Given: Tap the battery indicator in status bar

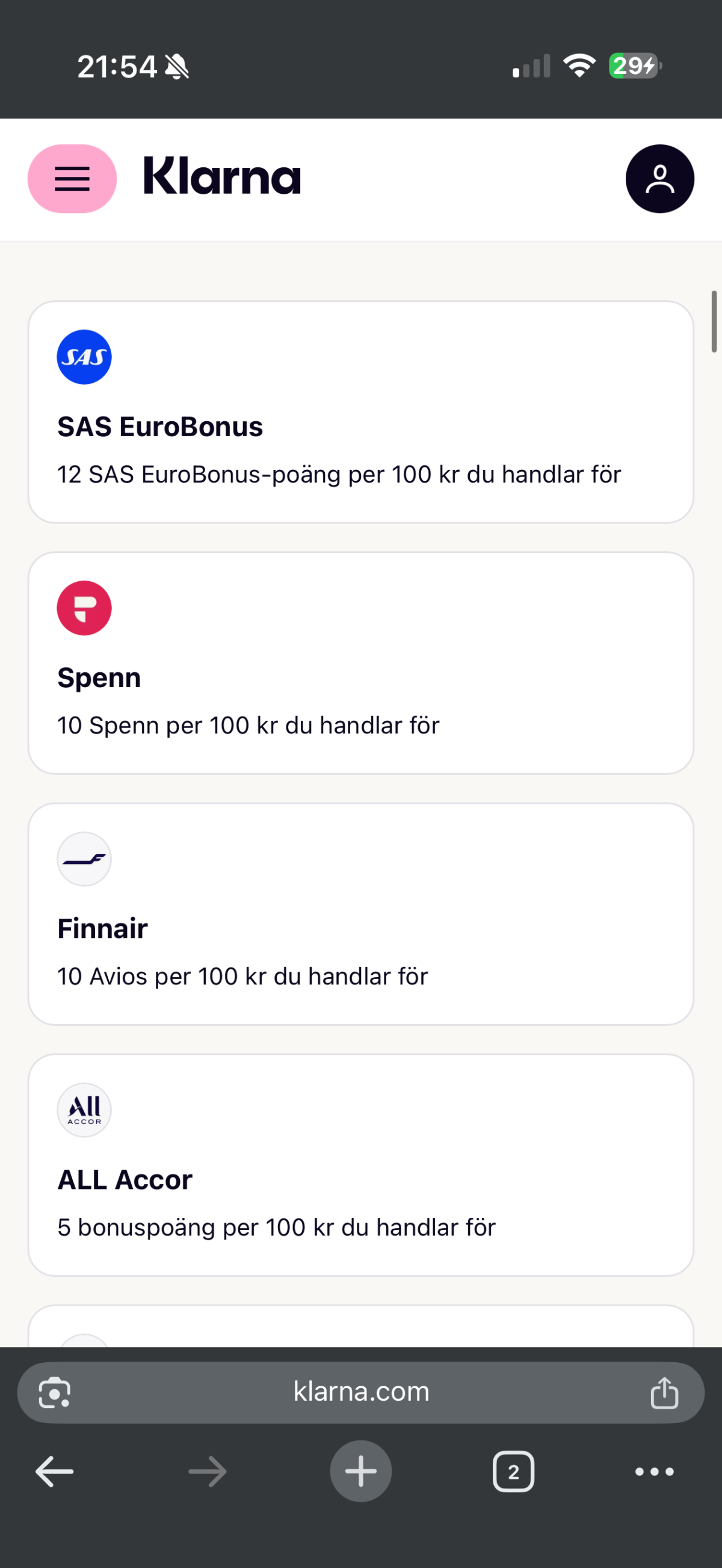Looking at the screenshot, I should coord(634,66).
